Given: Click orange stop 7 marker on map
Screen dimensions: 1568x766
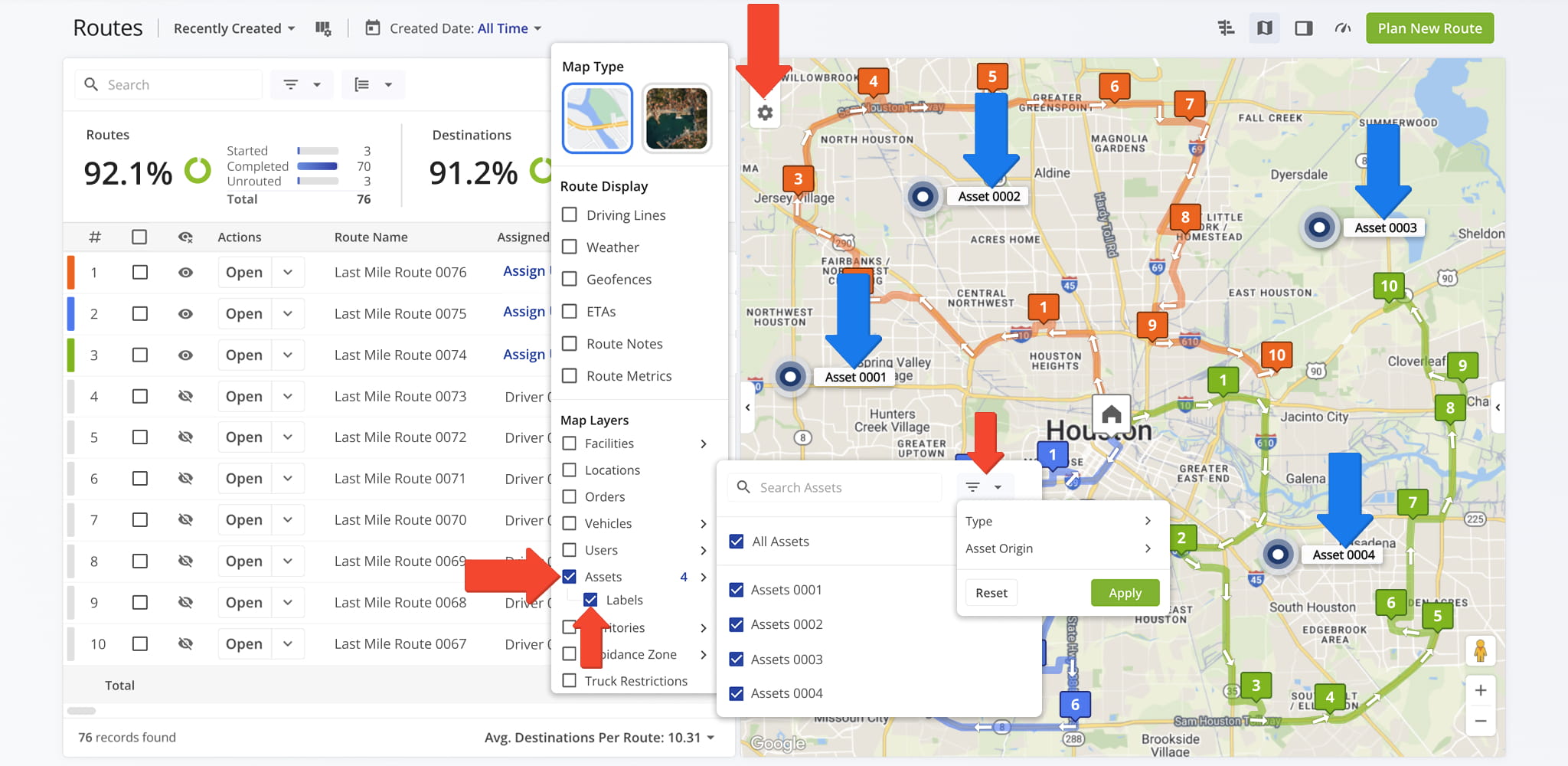Looking at the screenshot, I should (x=1189, y=105).
